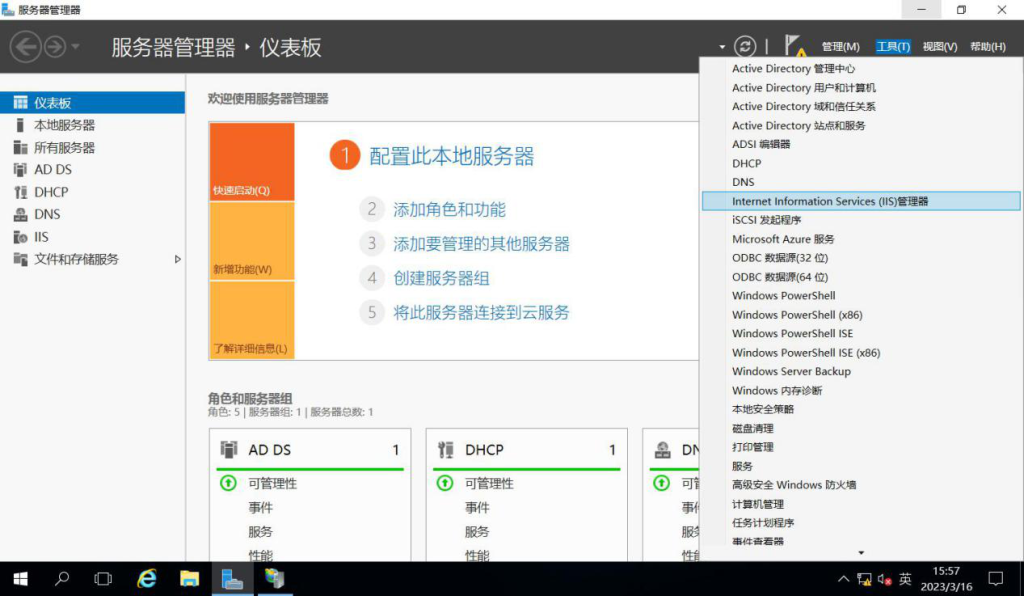
Task: Open the 帮助(H) menu
Action: tap(987, 46)
